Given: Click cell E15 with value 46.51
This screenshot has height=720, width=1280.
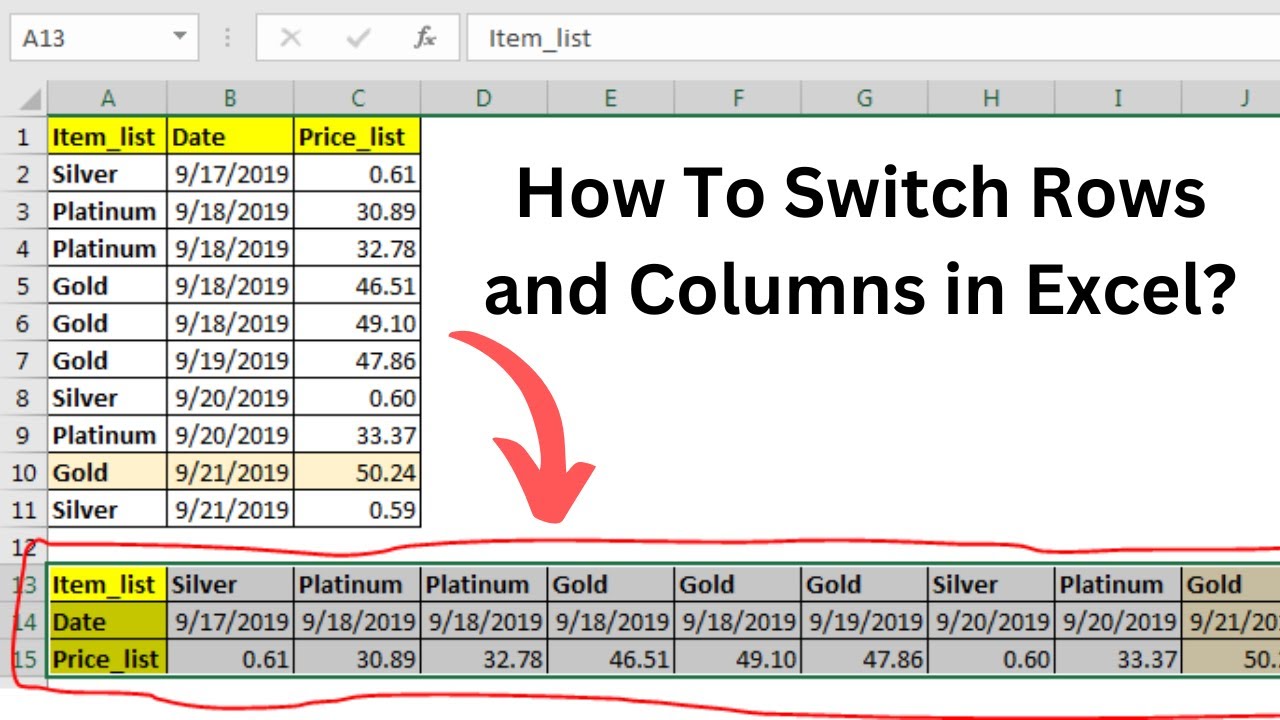Looking at the screenshot, I should coord(610,660).
